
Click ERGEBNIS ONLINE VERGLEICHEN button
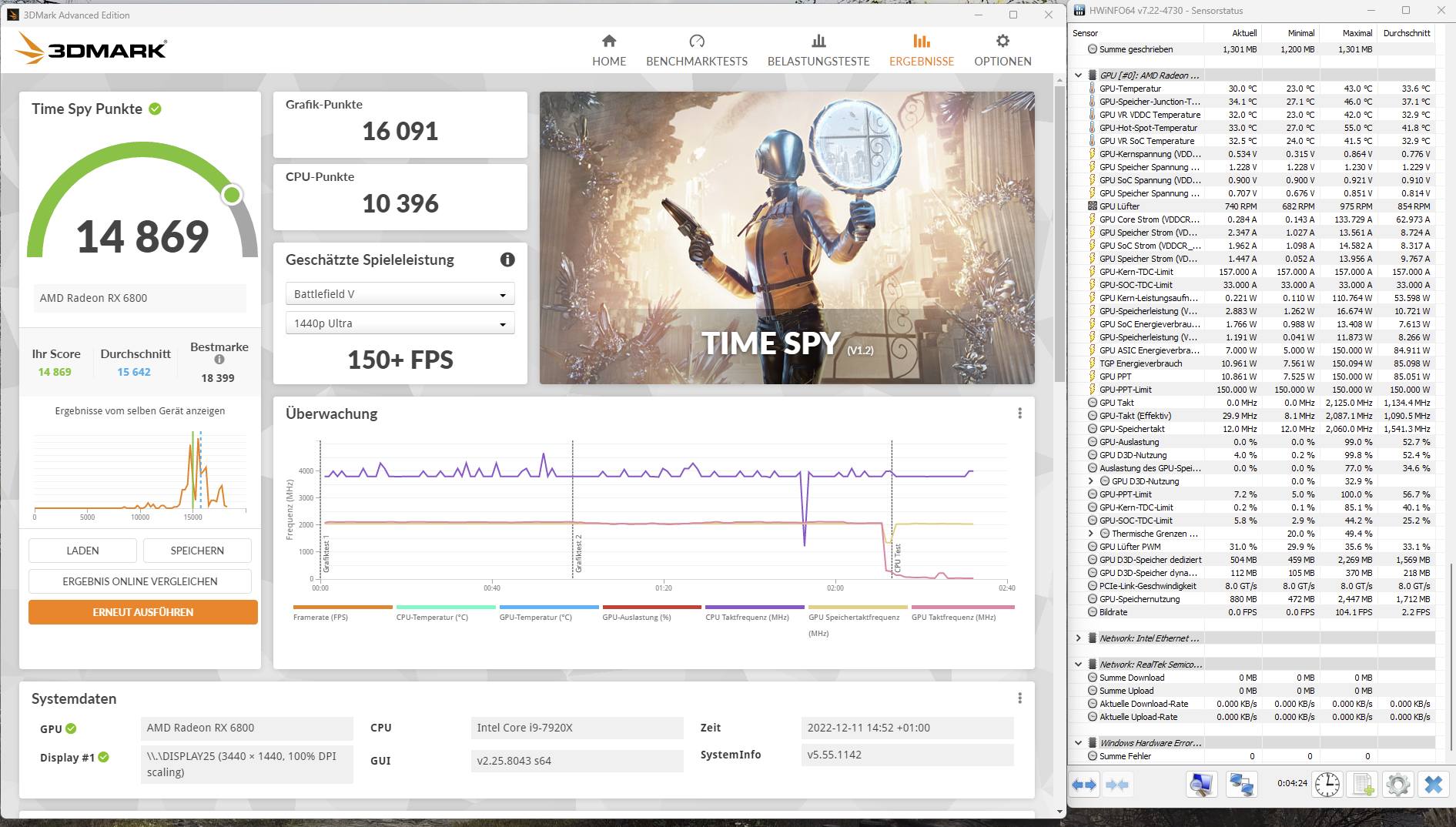coord(140,581)
